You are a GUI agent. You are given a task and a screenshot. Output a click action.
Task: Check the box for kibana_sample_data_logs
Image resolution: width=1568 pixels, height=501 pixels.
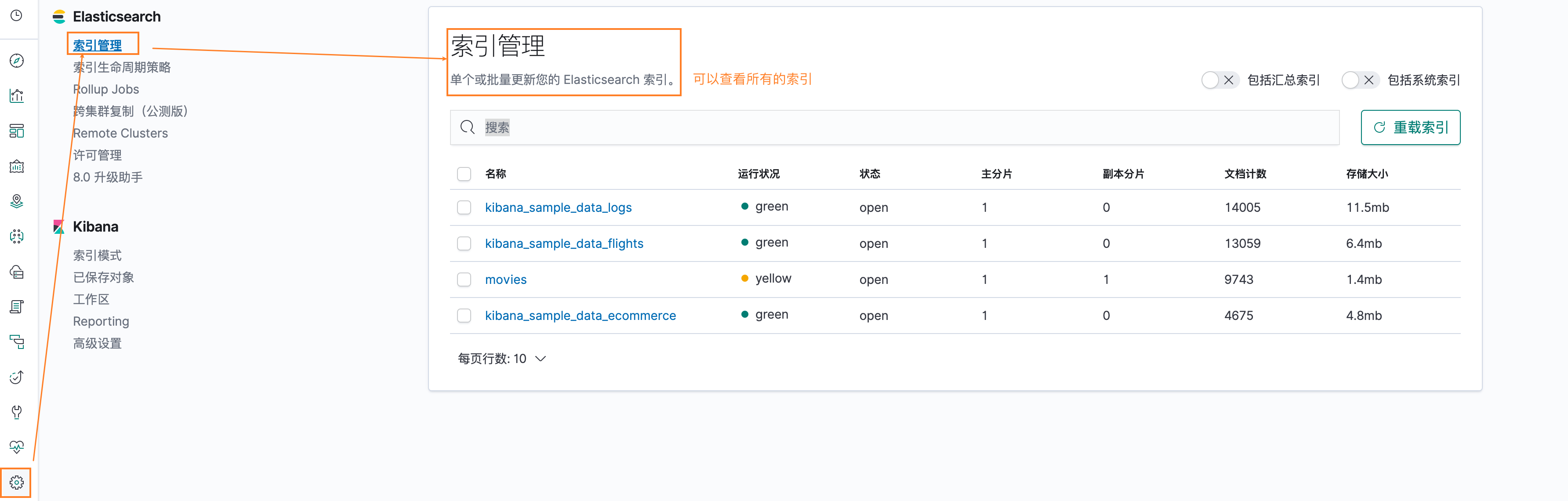(464, 207)
